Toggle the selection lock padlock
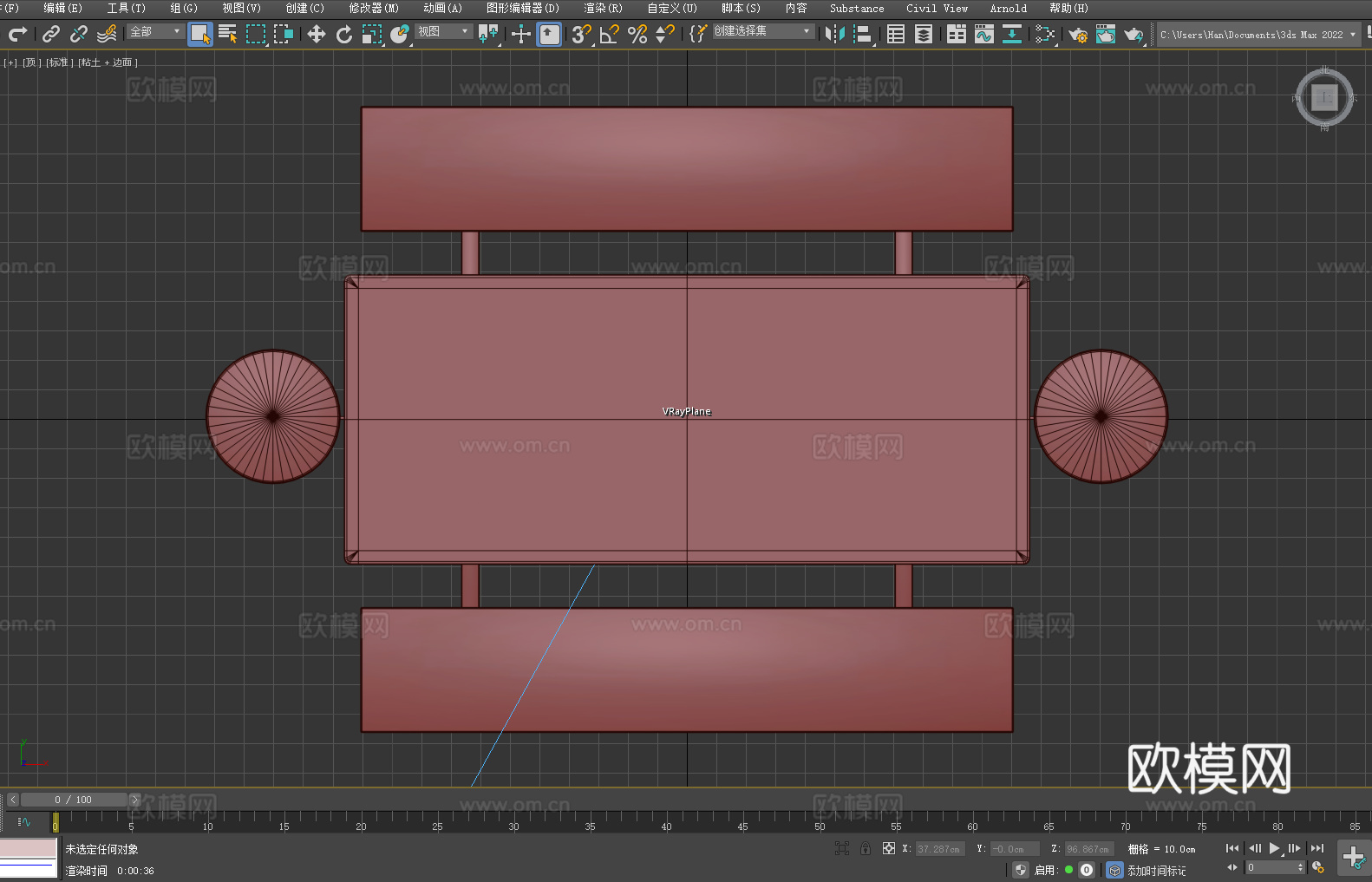 pyautogui.click(x=866, y=848)
